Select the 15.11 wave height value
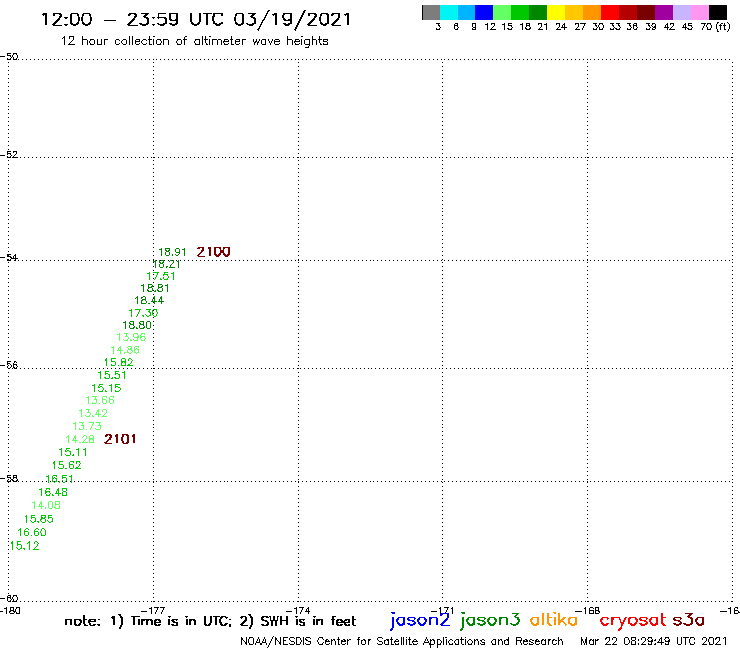The height and width of the screenshot is (650, 740). tap(73, 452)
